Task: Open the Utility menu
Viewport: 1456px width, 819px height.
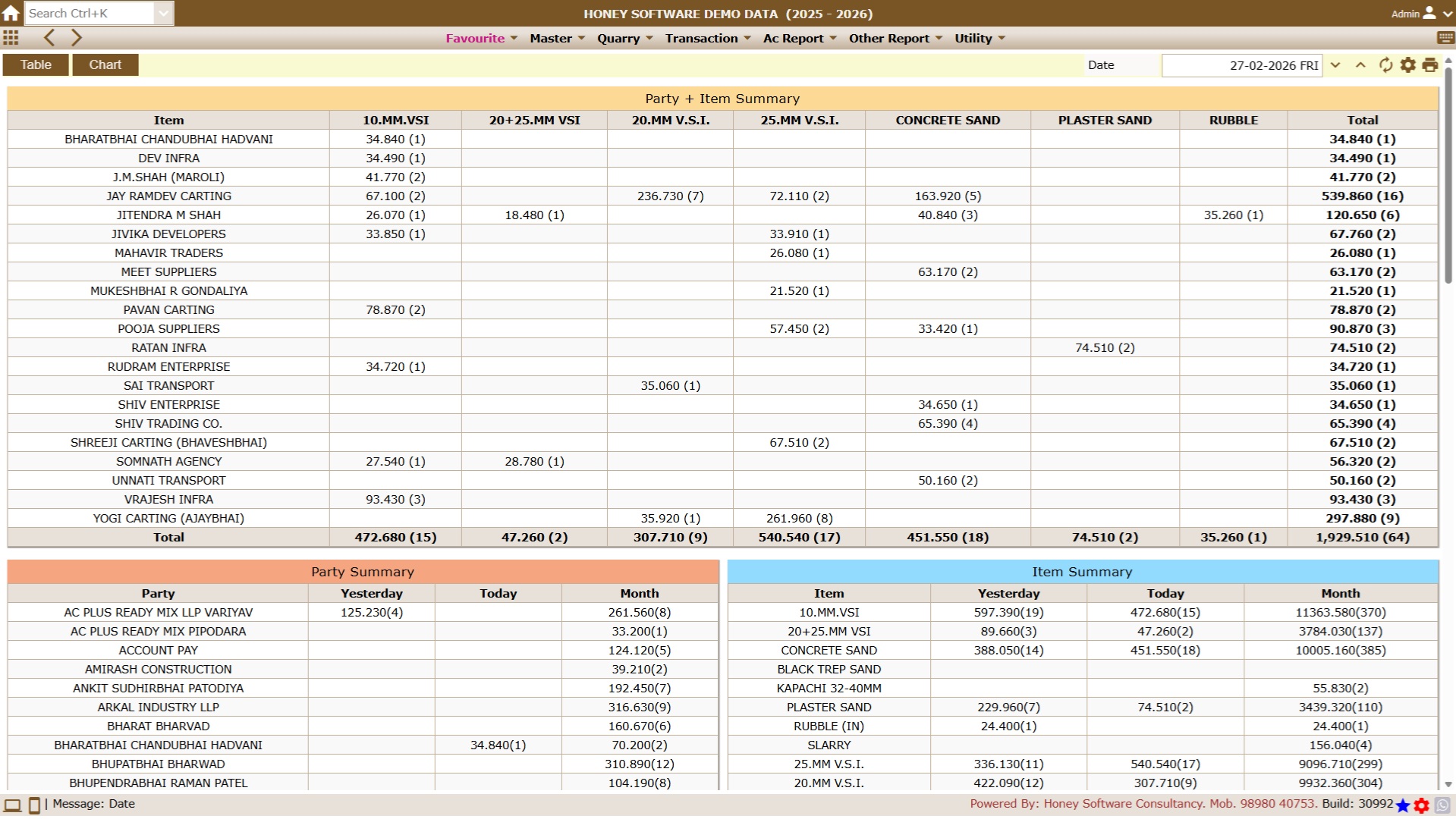Action: (979, 38)
